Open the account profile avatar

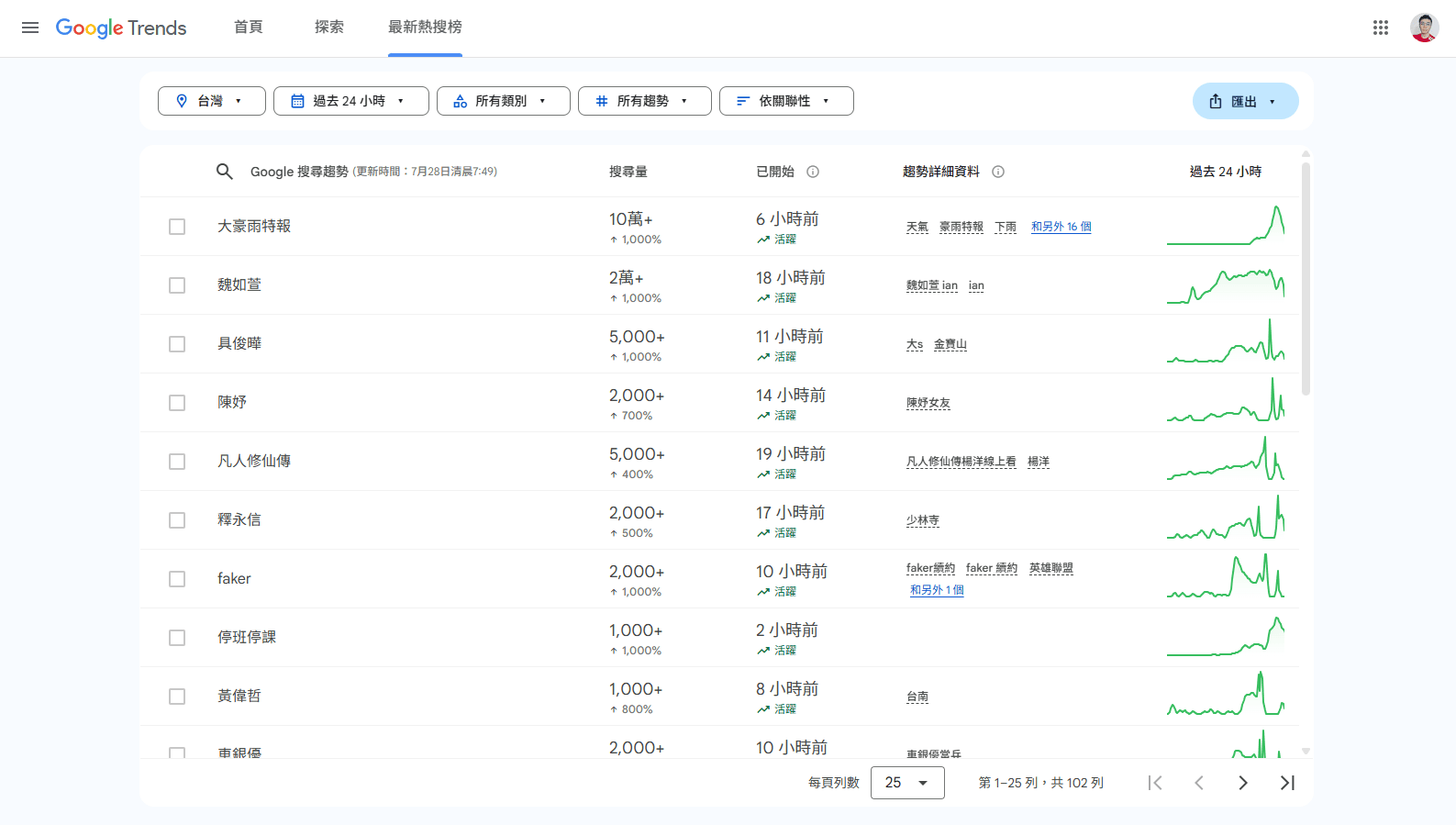coord(1424,28)
